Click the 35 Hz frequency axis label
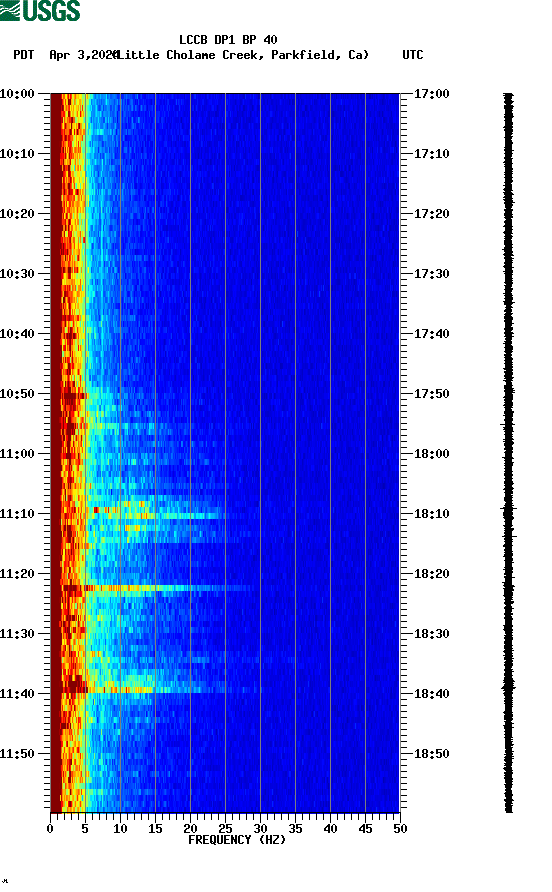Image resolution: width=552 pixels, height=892 pixels. coord(295,829)
